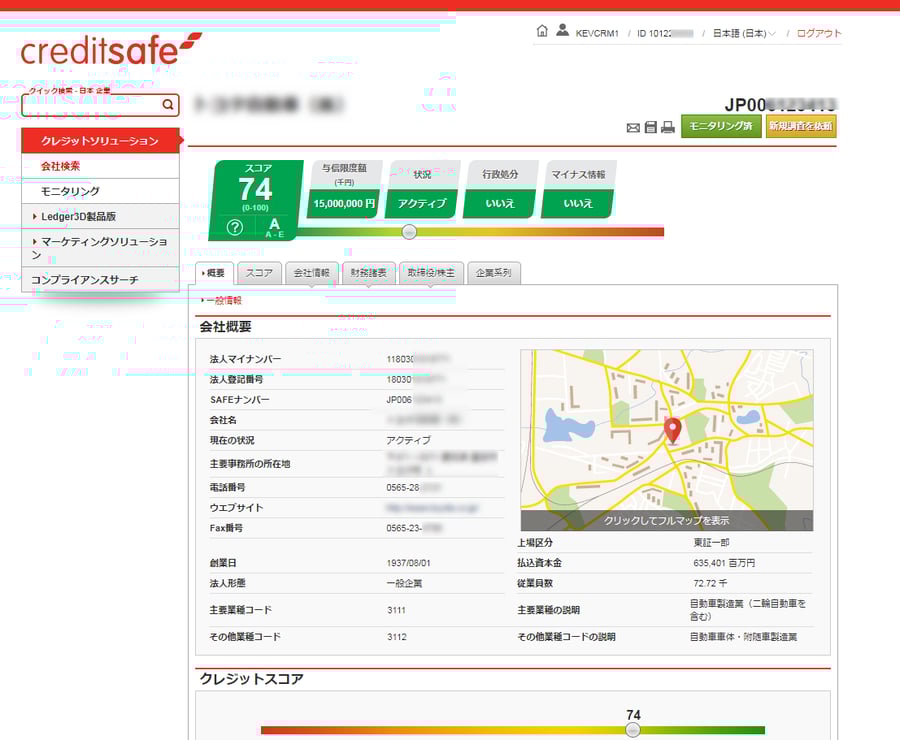Image resolution: width=900 pixels, height=740 pixels.
Task: Click the score slider handle under the header
Action: click(x=409, y=232)
